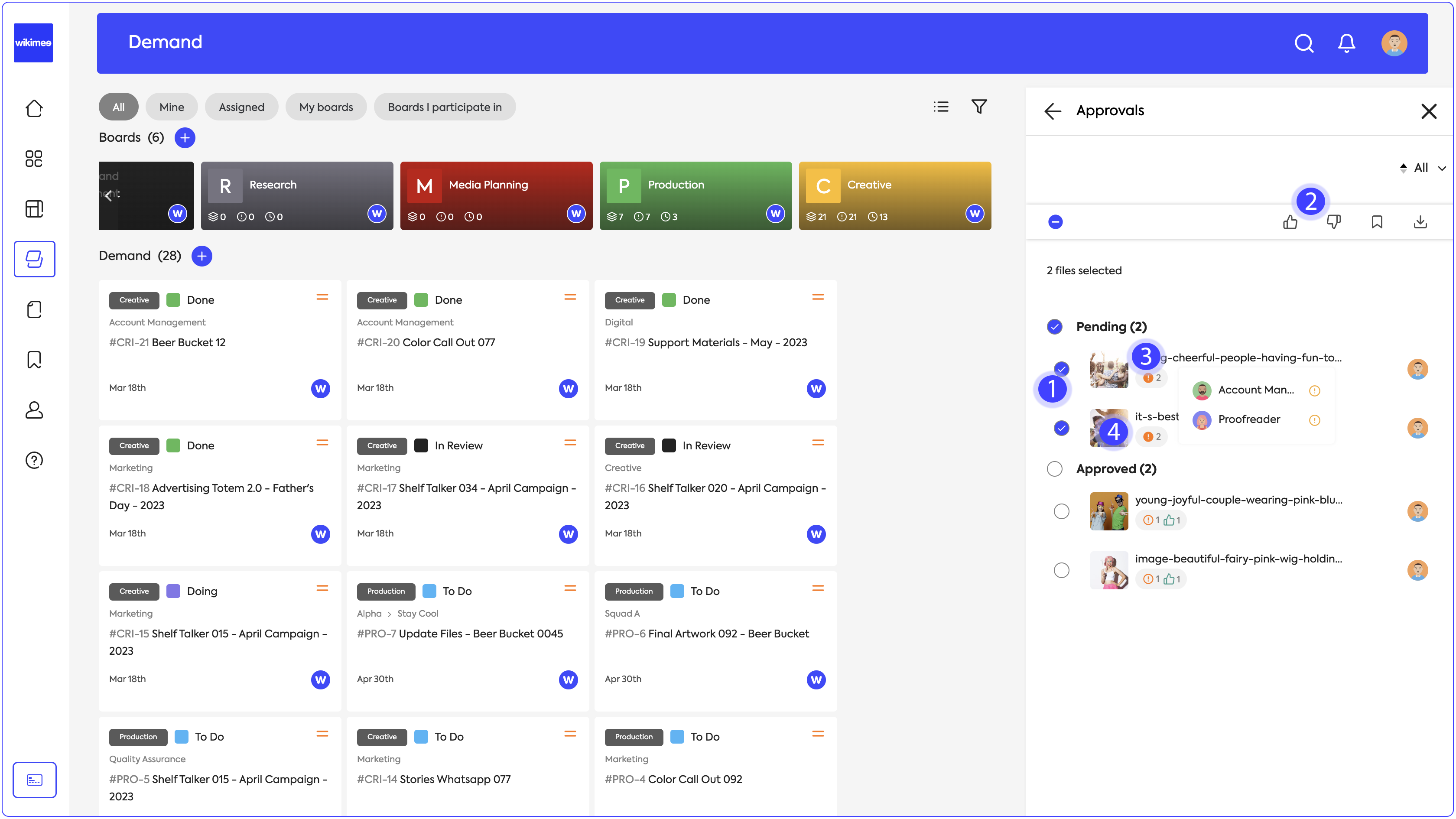
Task: Click the download icon in approvals toolbar
Action: [x=1420, y=222]
